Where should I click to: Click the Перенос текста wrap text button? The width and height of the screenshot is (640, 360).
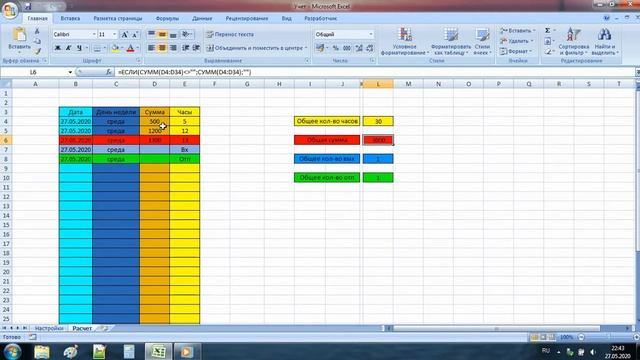[x=230, y=34]
